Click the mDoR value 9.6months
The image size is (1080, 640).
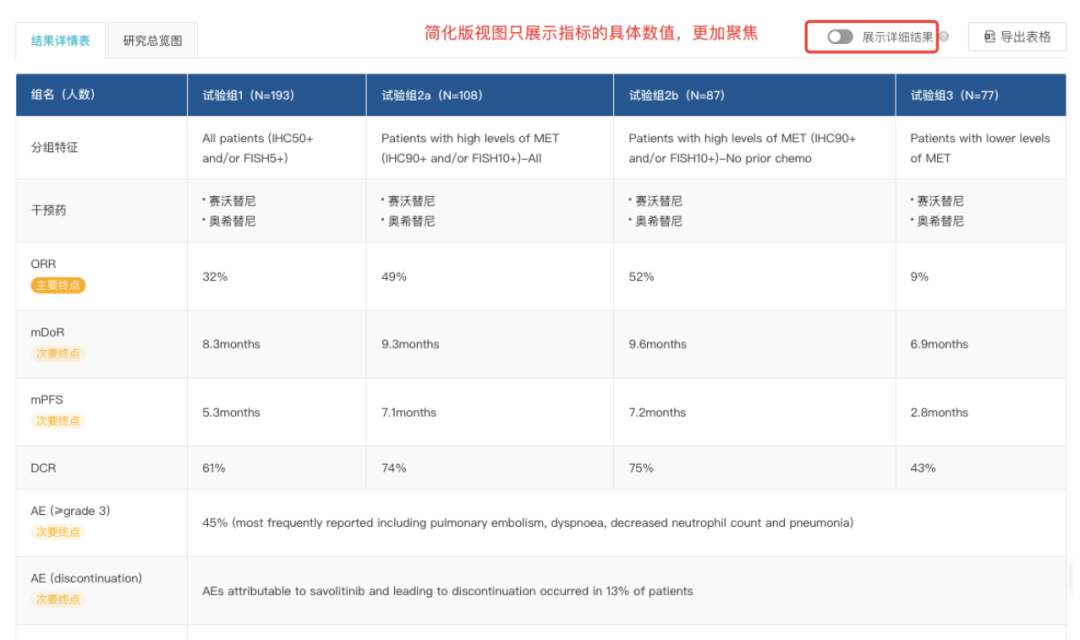[658, 344]
